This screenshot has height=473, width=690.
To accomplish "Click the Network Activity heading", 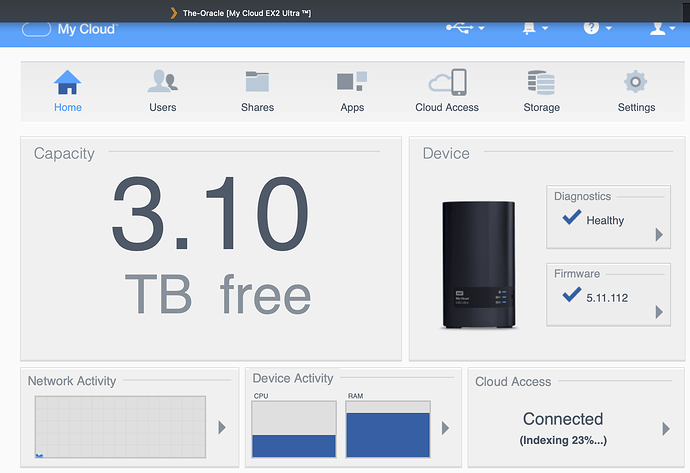I will [x=72, y=381].
